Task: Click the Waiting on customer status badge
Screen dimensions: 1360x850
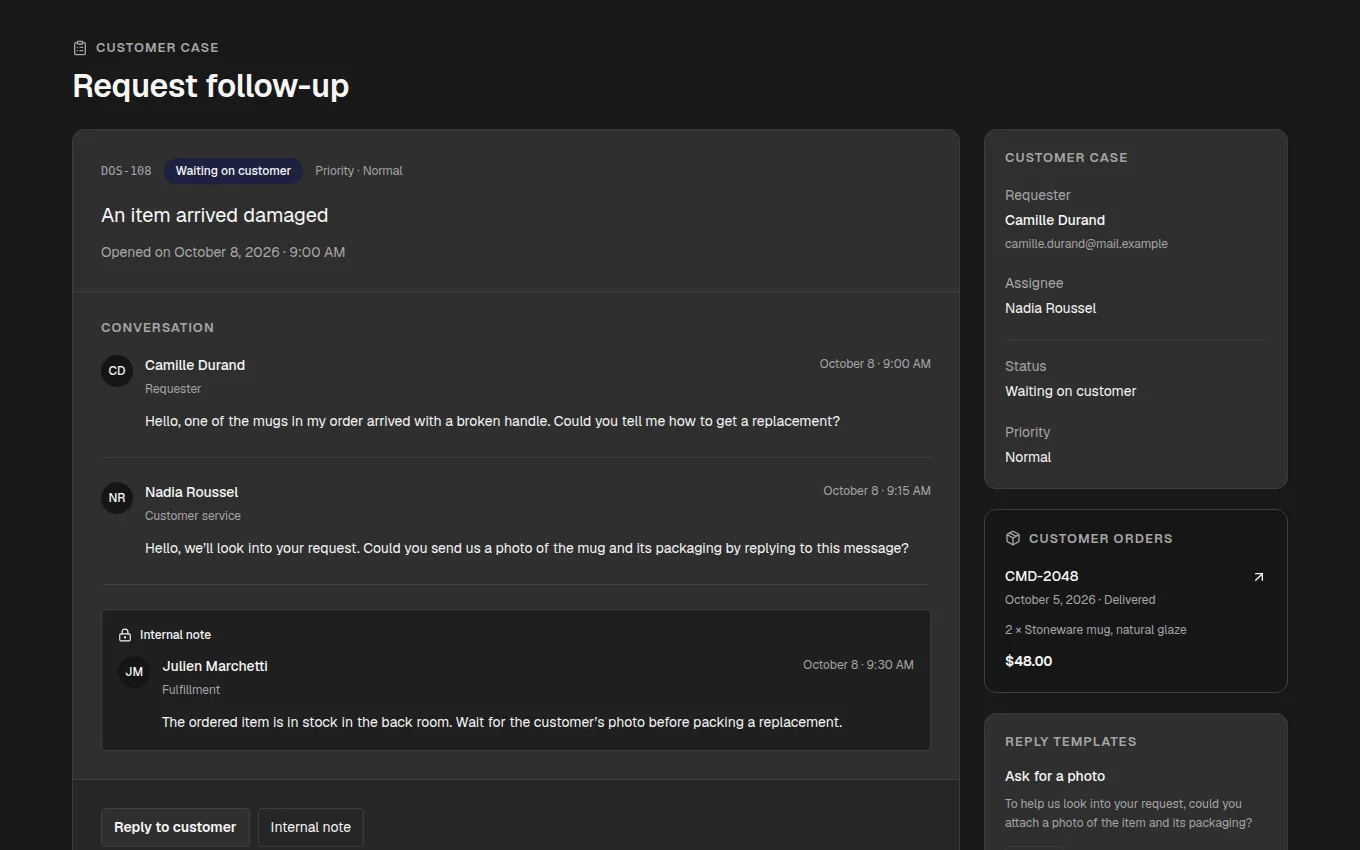Action: [233, 171]
